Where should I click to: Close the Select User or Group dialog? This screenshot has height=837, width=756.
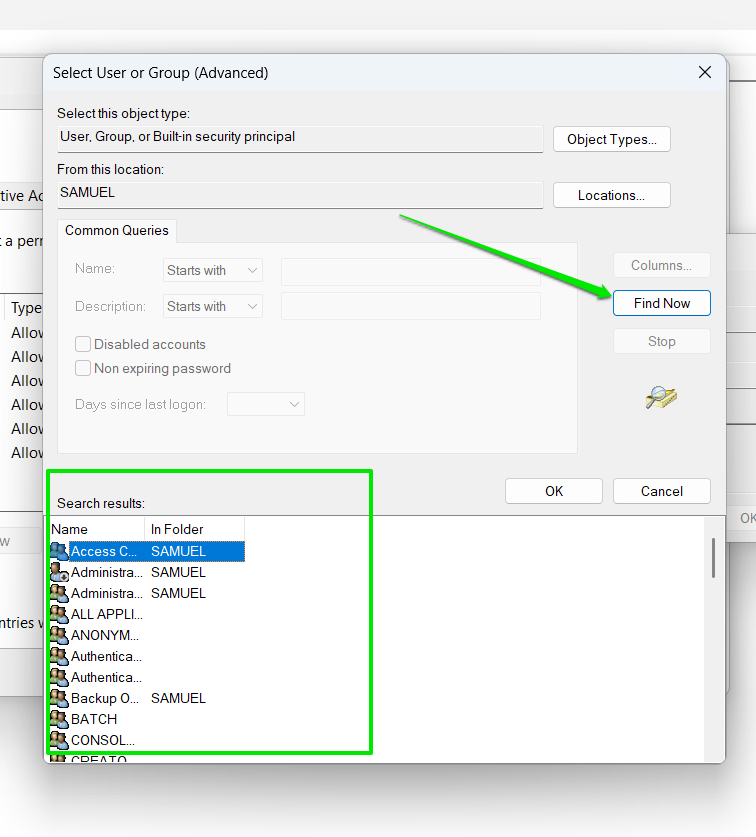[x=705, y=72]
